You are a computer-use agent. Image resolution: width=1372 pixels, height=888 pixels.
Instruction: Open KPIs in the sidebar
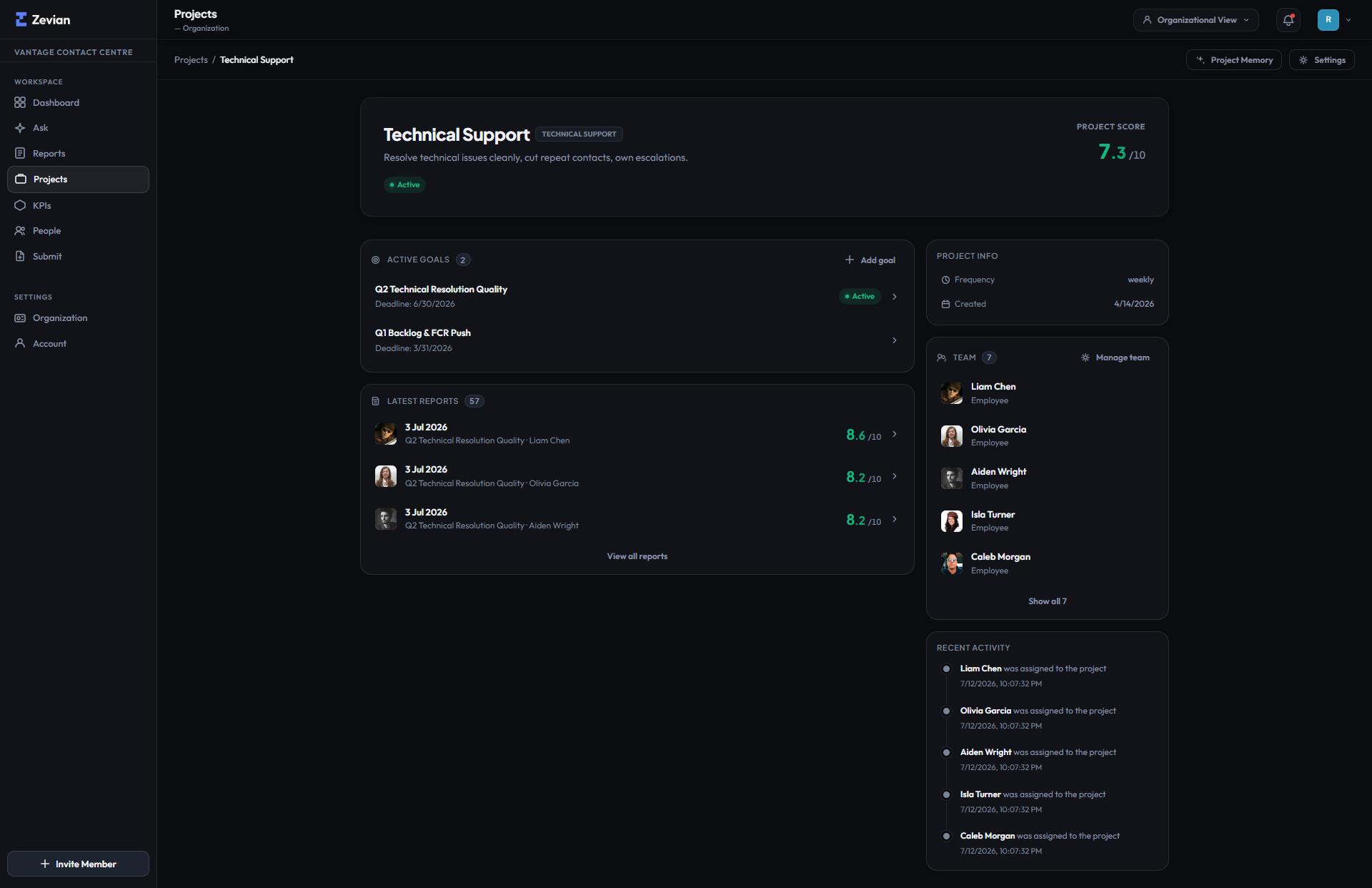[78, 205]
